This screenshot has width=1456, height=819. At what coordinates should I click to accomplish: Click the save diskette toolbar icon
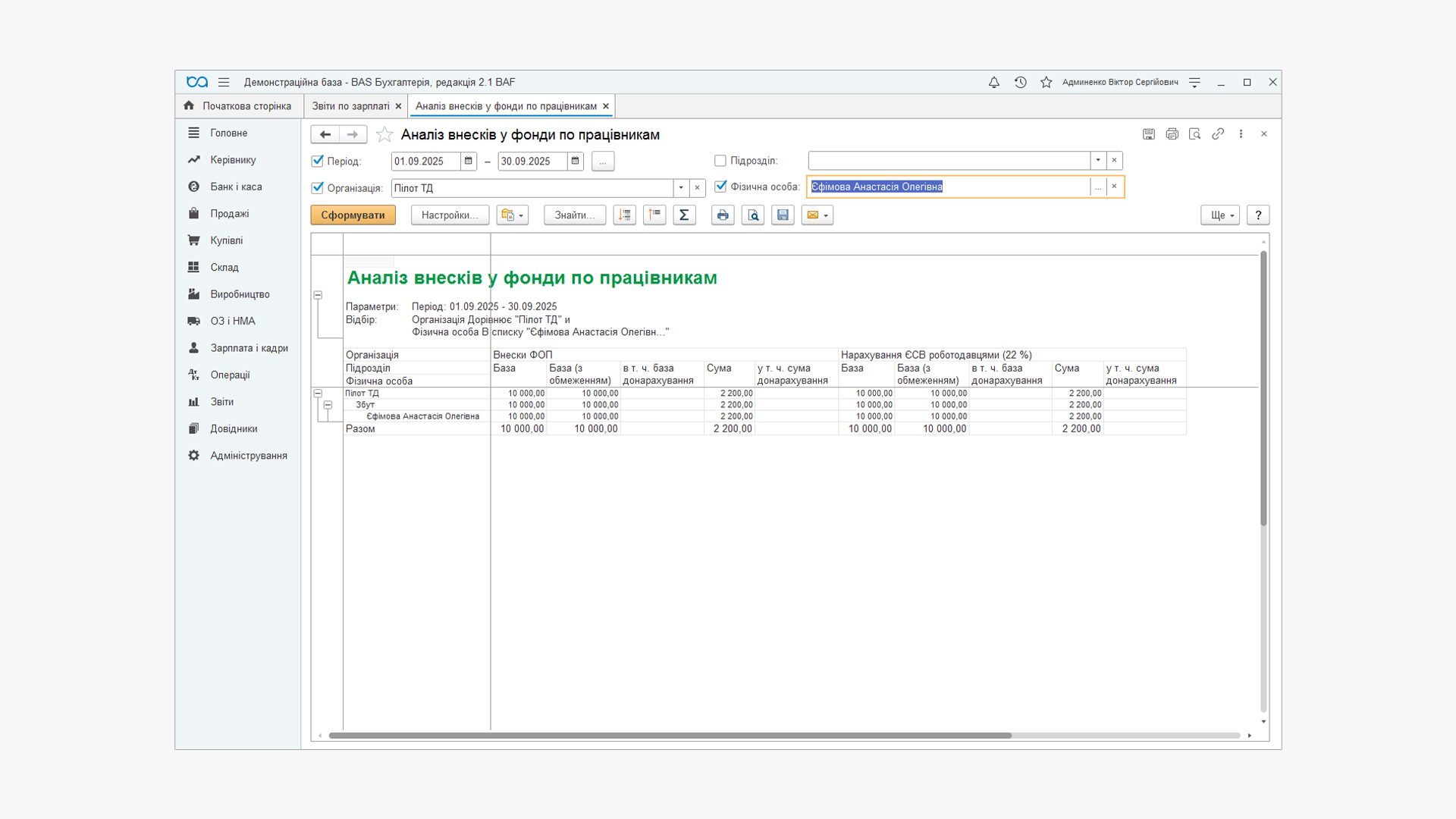(783, 215)
